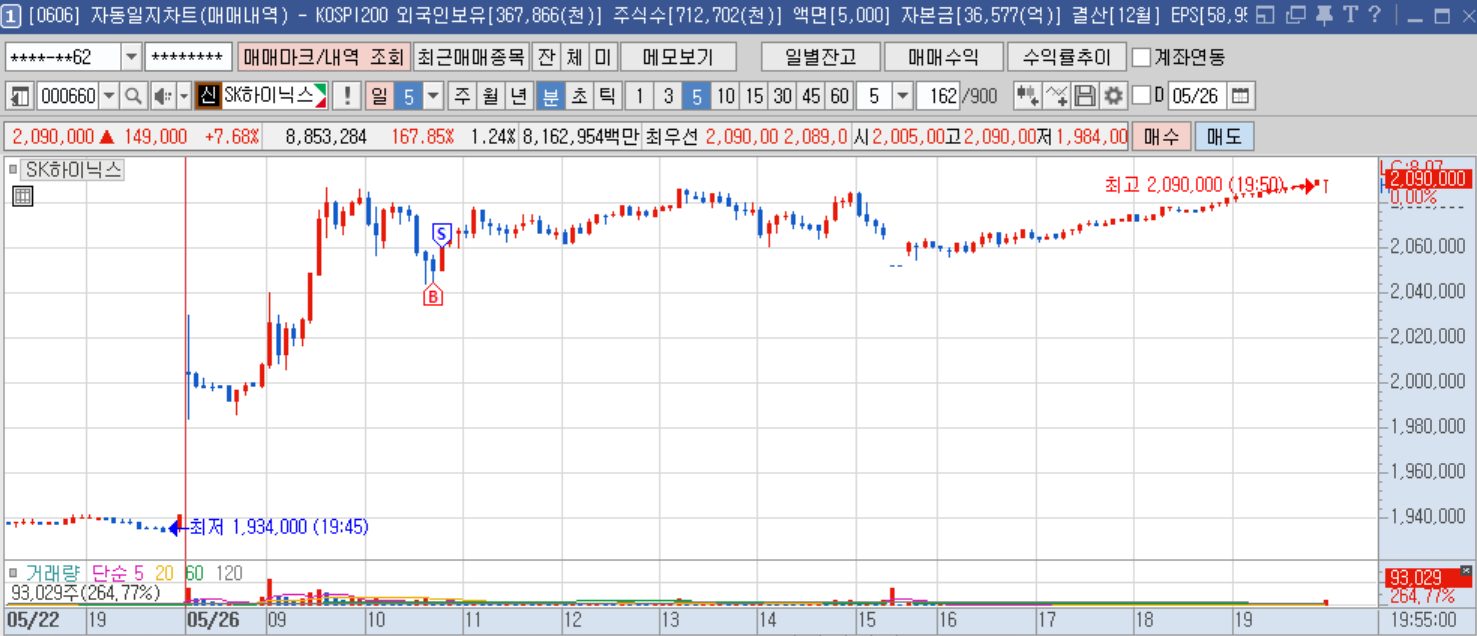Select 15 minute interval
This screenshot has width=1477, height=636.
[x=755, y=96]
